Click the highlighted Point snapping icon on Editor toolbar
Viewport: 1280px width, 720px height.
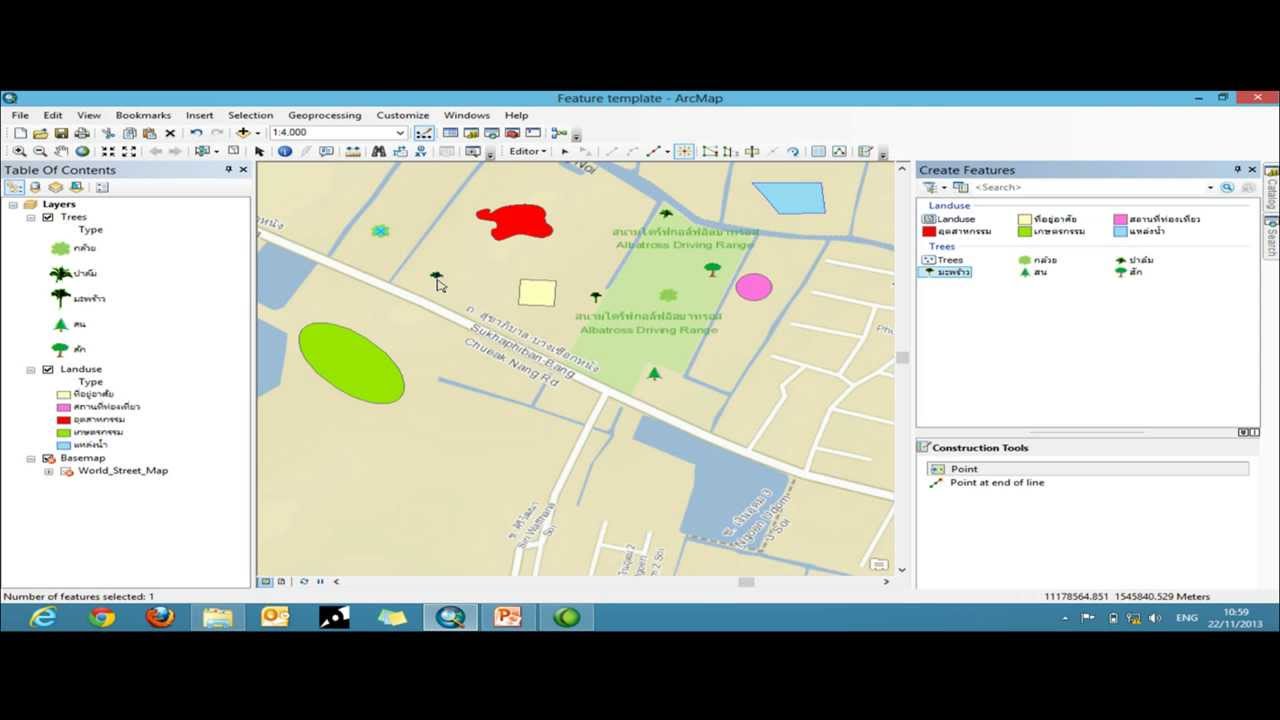click(684, 151)
